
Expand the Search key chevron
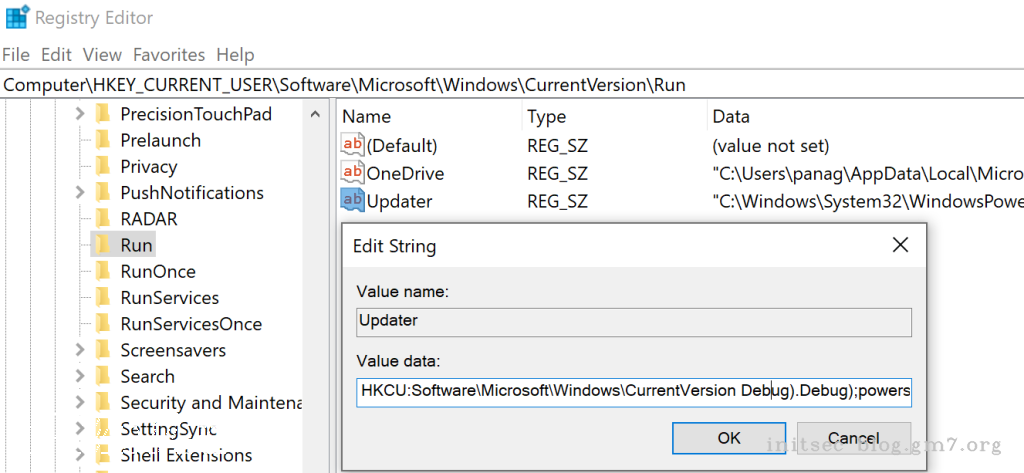point(80,377)
